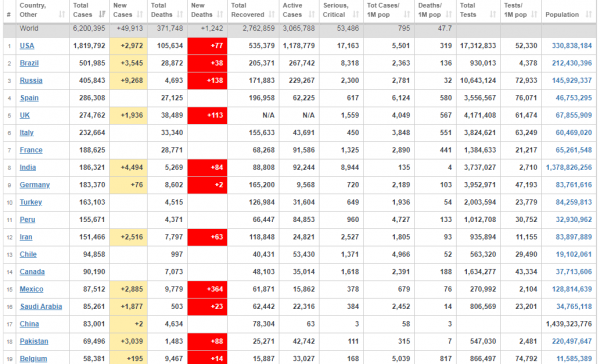Click New Deaths column sort icon
600x364 pixels.
220,15
